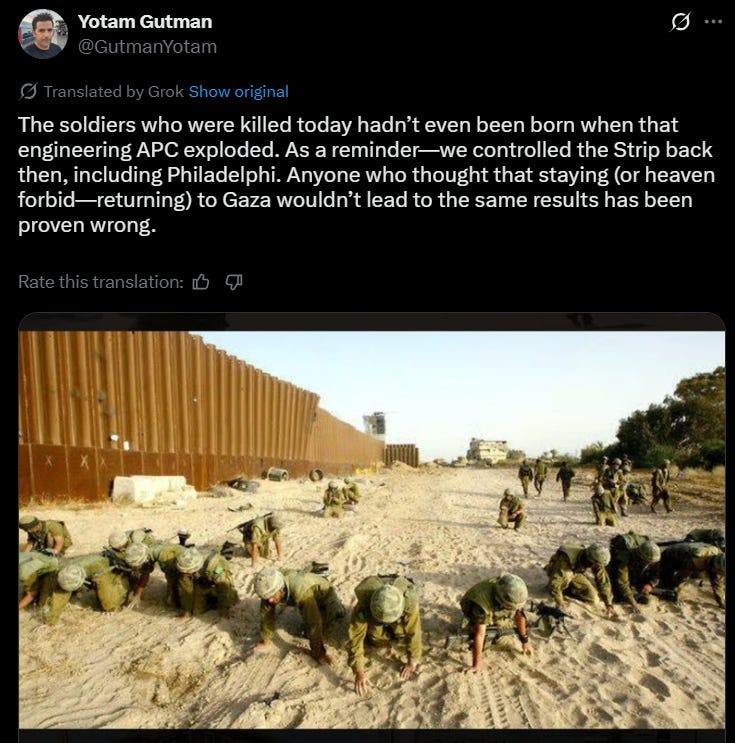
Task: Open the attached soldiers photo
Action: tap(372, 527)
